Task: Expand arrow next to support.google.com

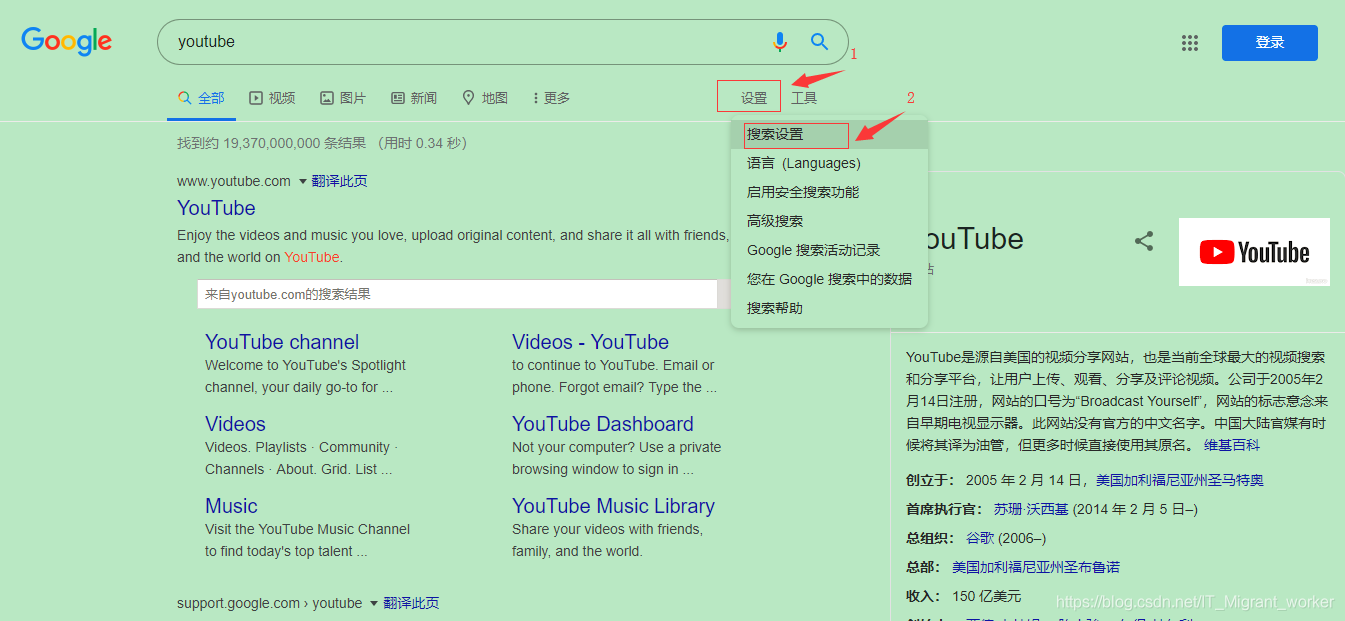Action: [374, 604]
